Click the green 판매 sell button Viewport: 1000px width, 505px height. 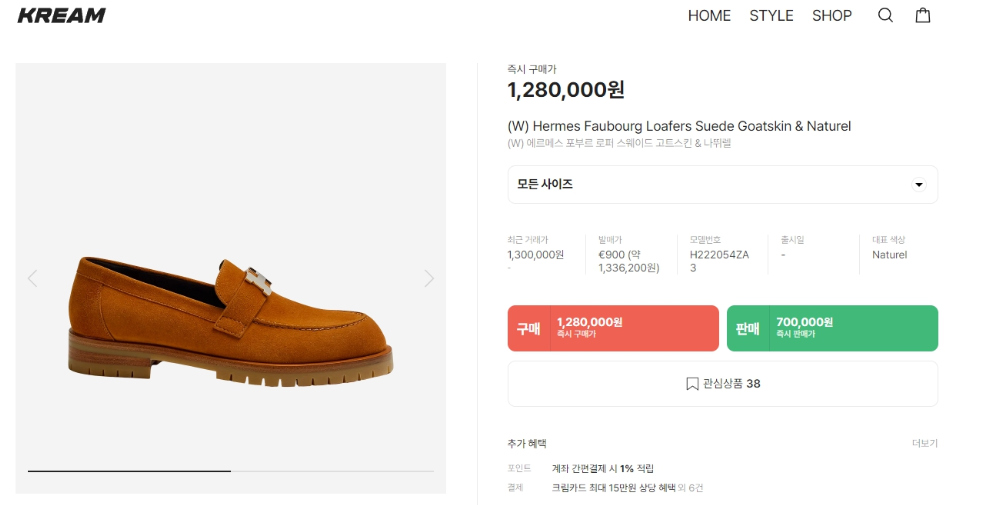(832, 328)
